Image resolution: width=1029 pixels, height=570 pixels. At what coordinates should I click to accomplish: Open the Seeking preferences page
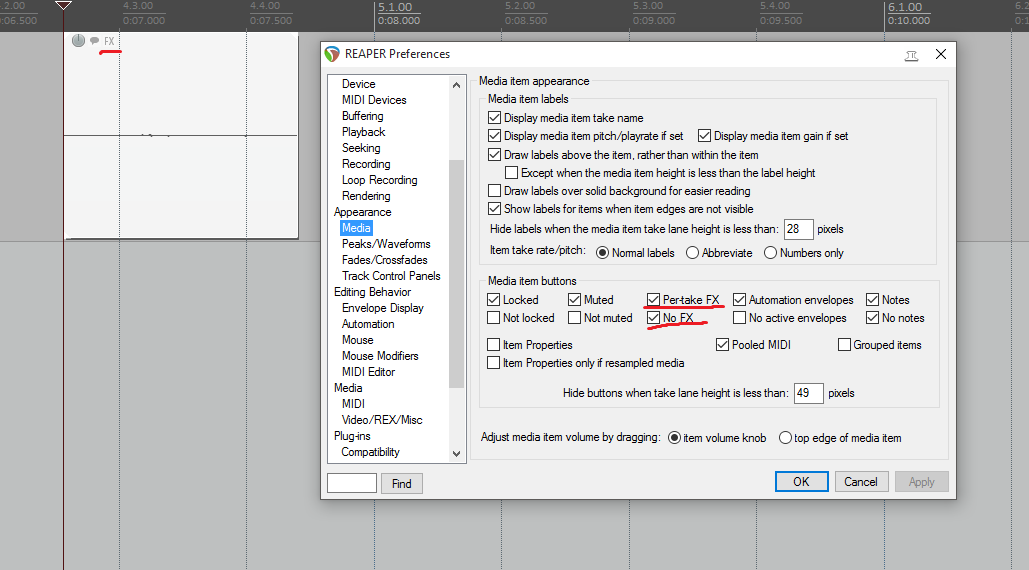point(361,148)
